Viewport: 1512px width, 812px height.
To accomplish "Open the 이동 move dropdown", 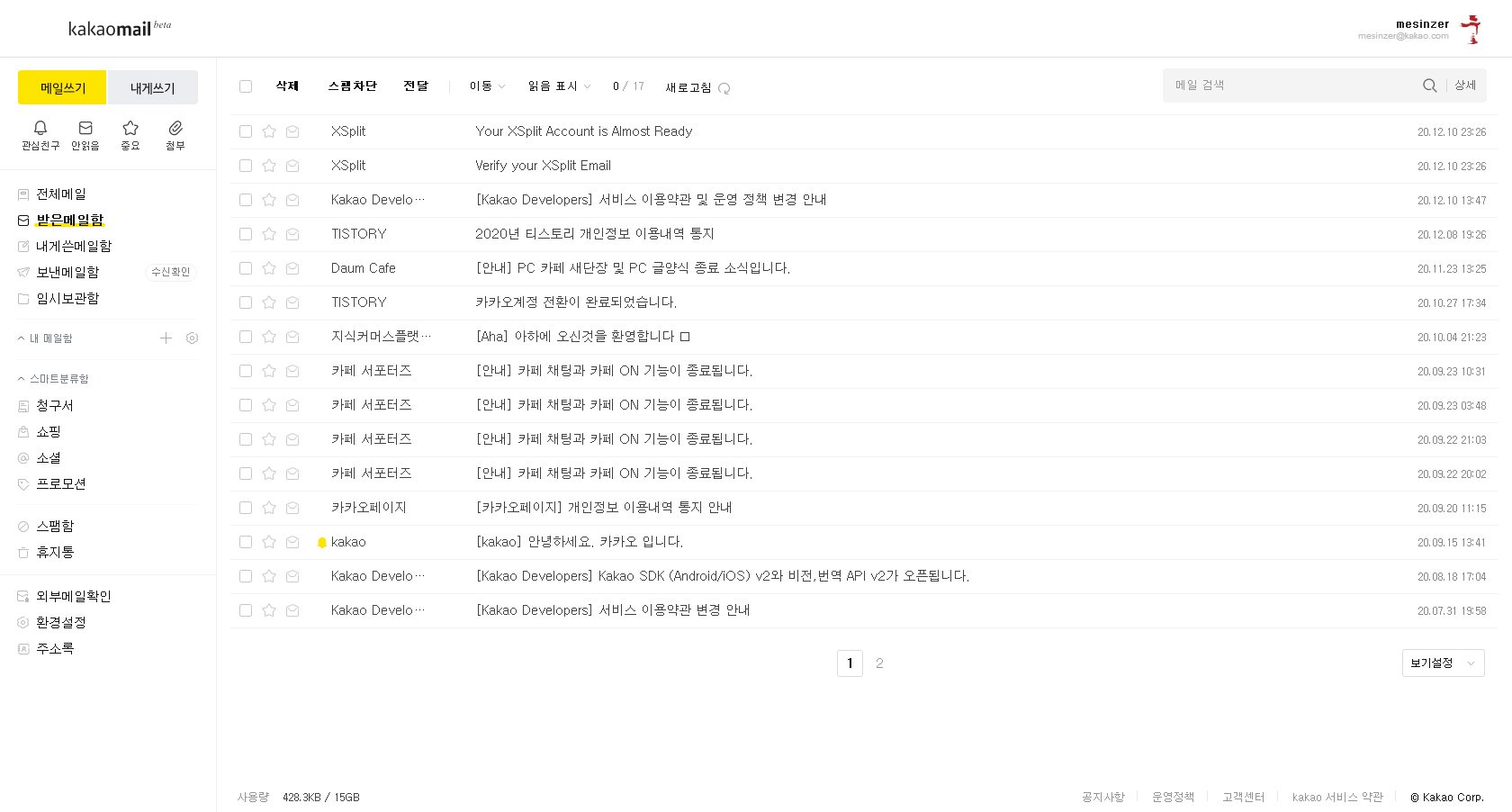I will click(487, 86).
